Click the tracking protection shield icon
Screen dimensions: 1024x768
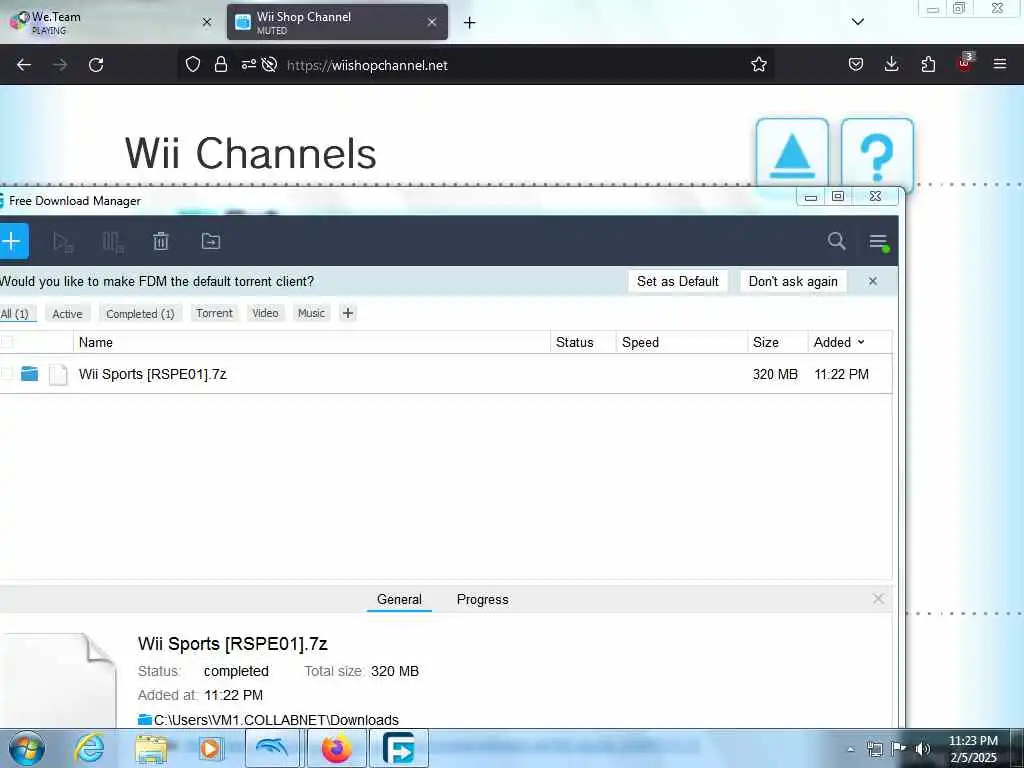(x=193, y=64)
